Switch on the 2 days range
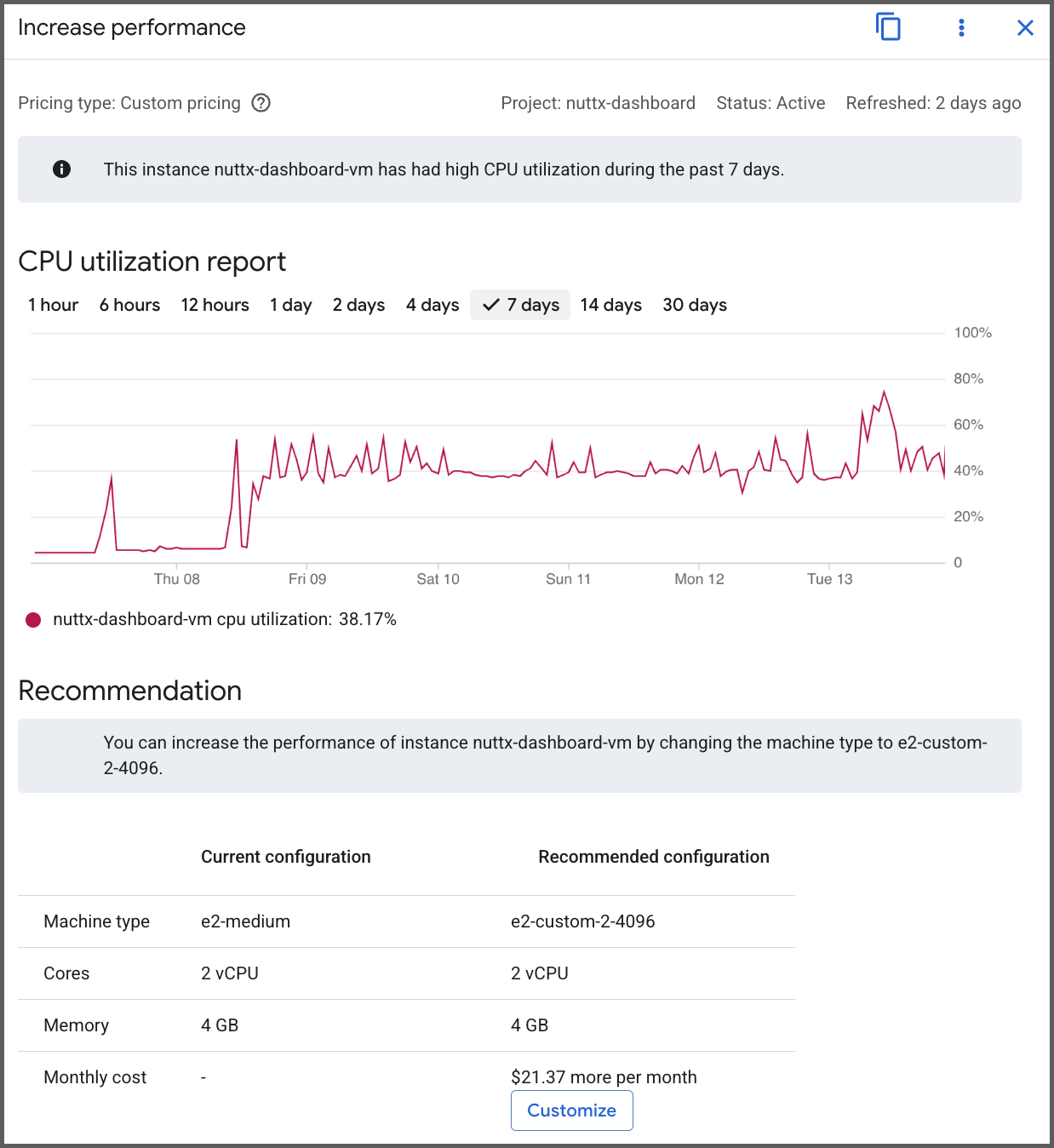 click(358, 304)
